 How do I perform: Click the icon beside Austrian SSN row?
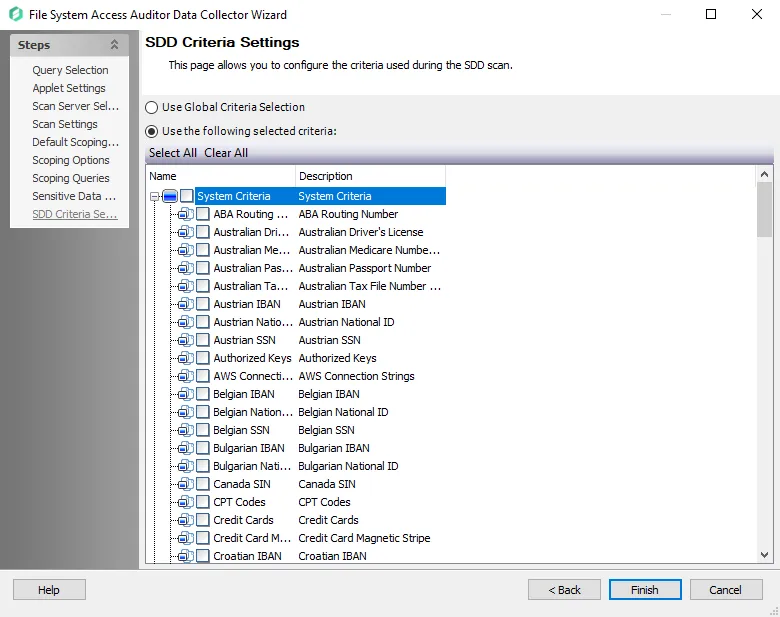click(x=186, y=340)
